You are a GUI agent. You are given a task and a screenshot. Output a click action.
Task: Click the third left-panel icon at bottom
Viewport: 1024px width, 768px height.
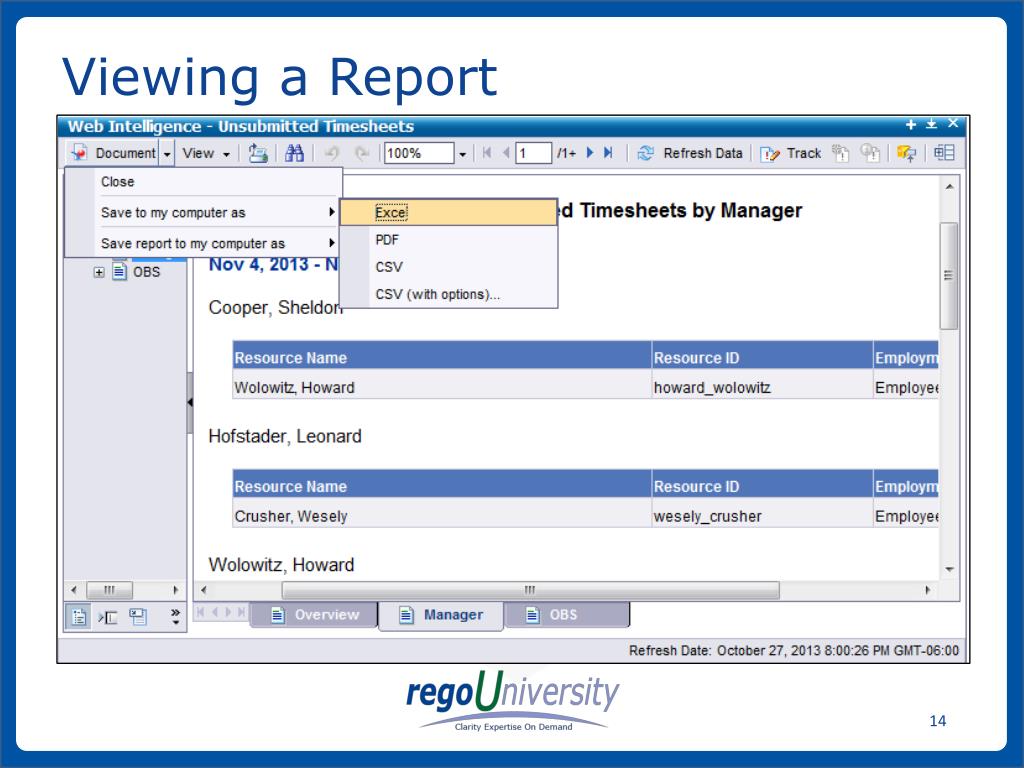(x=138, y=616)
